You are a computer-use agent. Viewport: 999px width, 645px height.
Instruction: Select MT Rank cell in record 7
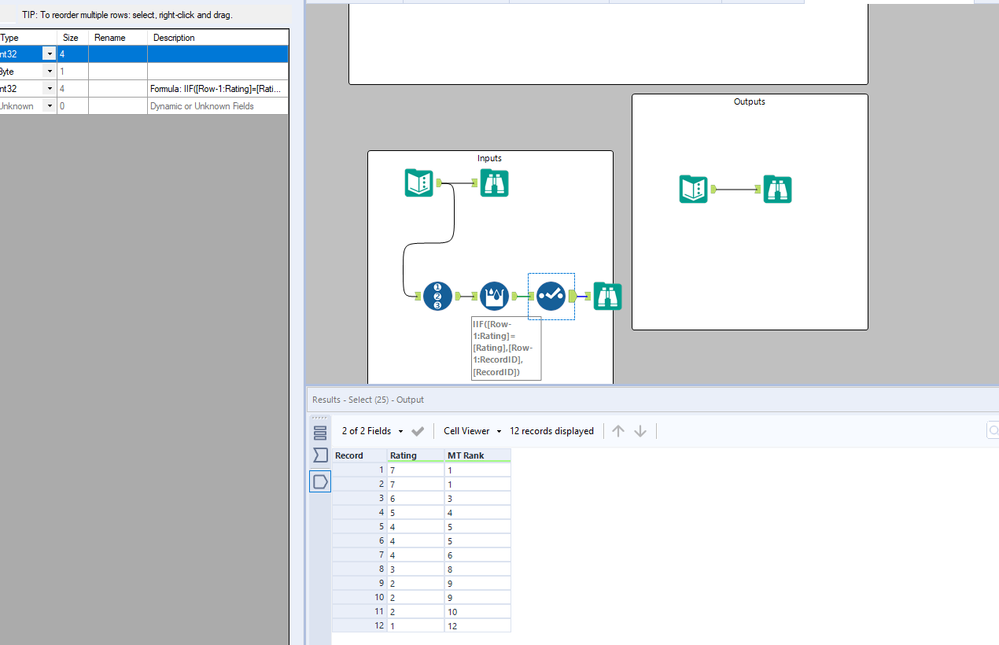pos(477,555)
